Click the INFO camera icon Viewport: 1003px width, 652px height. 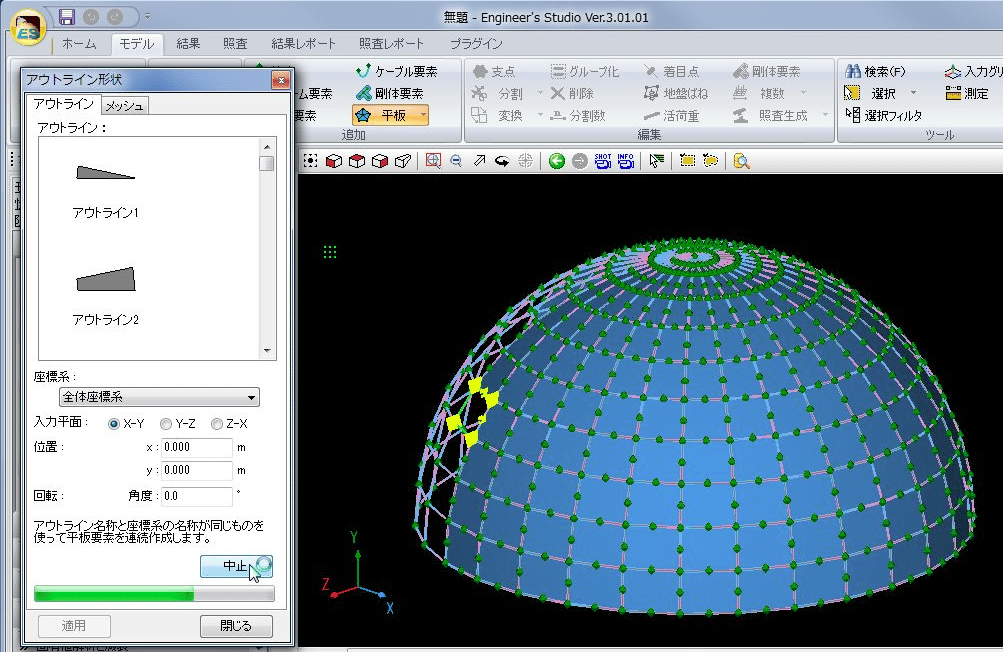pyautogui.click(x=626, y=161)
